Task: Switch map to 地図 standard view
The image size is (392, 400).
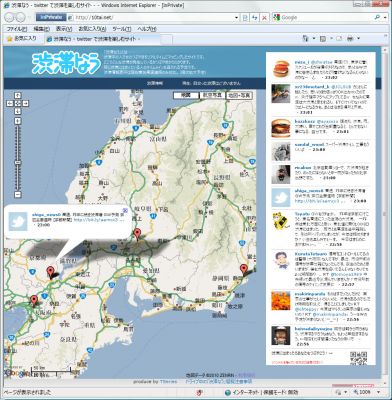Action: click(x=186, y=95)
